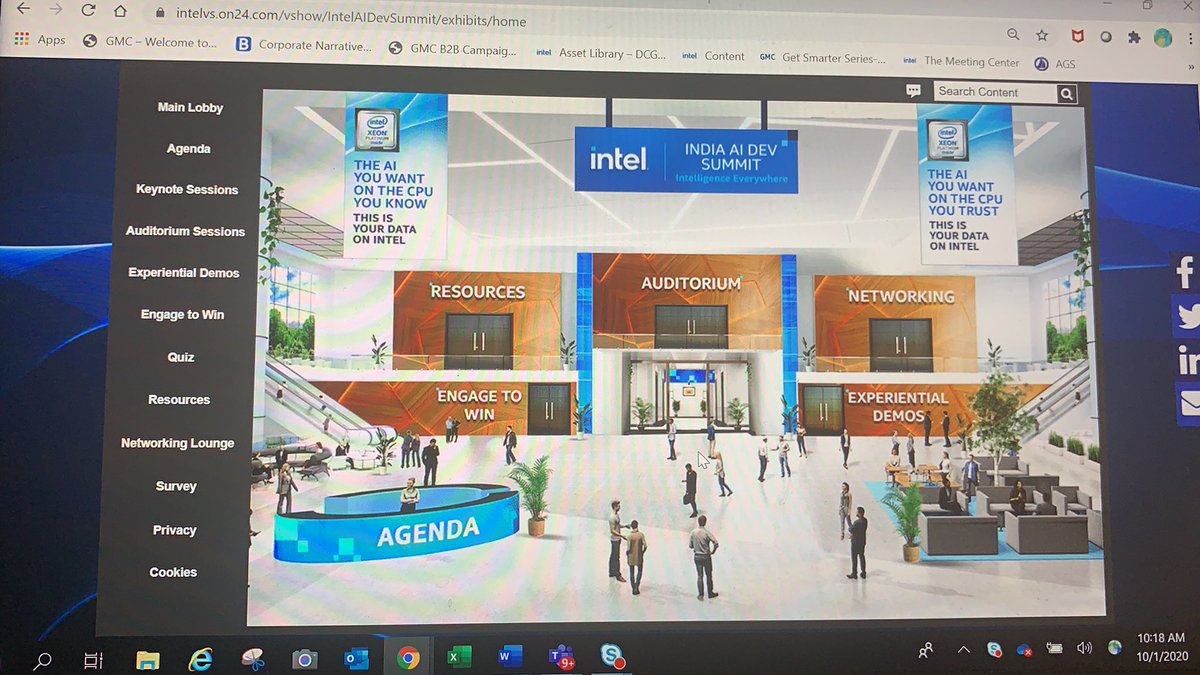Open Experiential Demos in side menu
1200x675 pixels.
[184, 272]
